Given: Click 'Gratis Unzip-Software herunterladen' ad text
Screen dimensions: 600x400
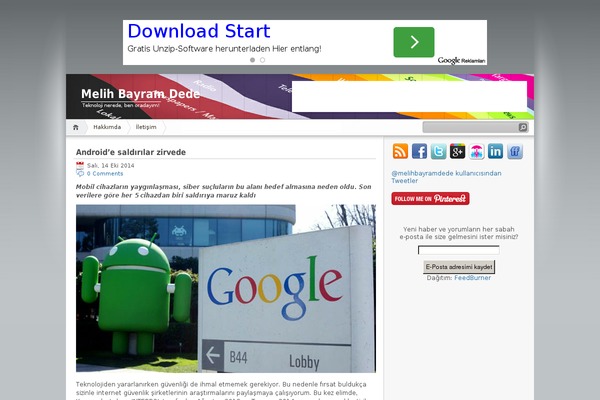Looking at the screenshot, I should [x=225, y=49].
